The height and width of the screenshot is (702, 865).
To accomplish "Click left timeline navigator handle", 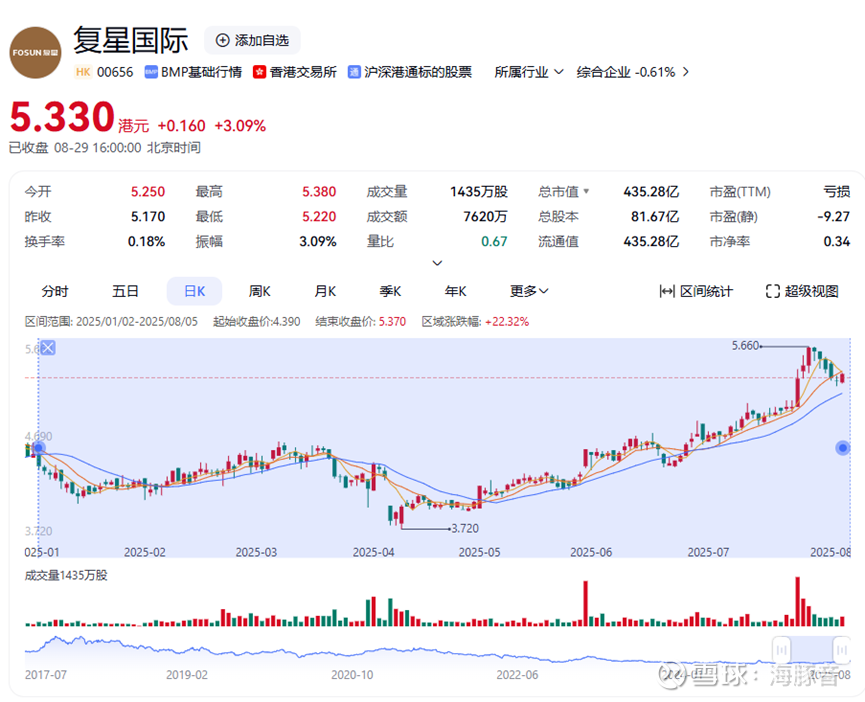I will pyautogui.click(x=781, y=649).
